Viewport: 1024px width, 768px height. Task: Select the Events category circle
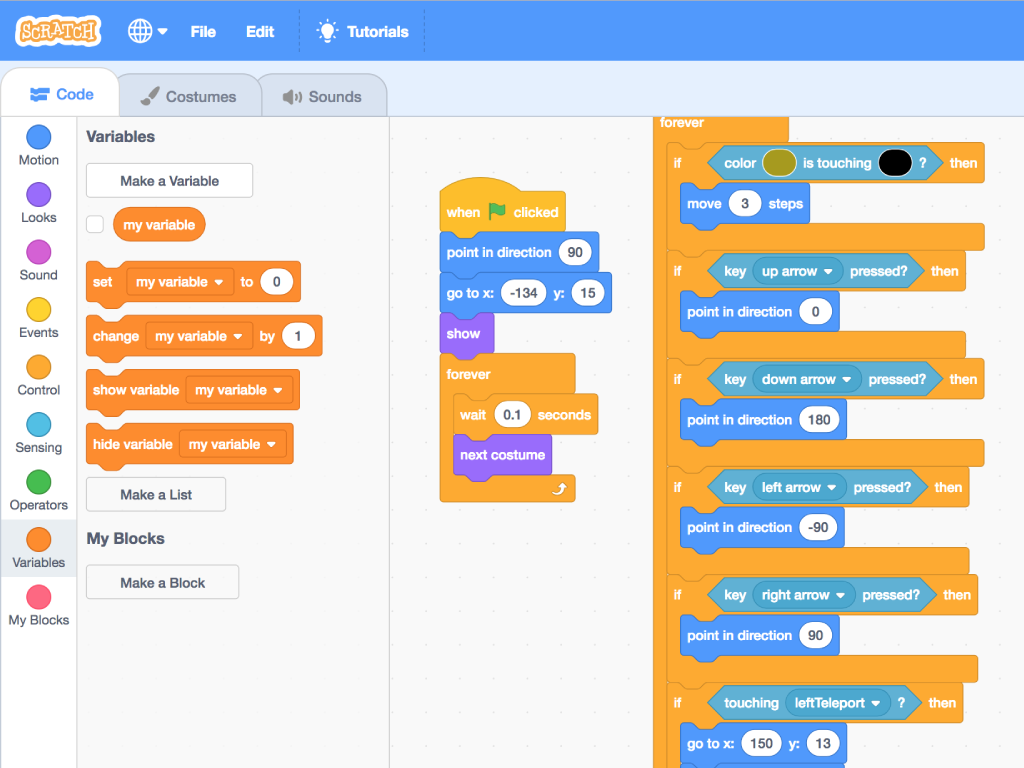39,310
